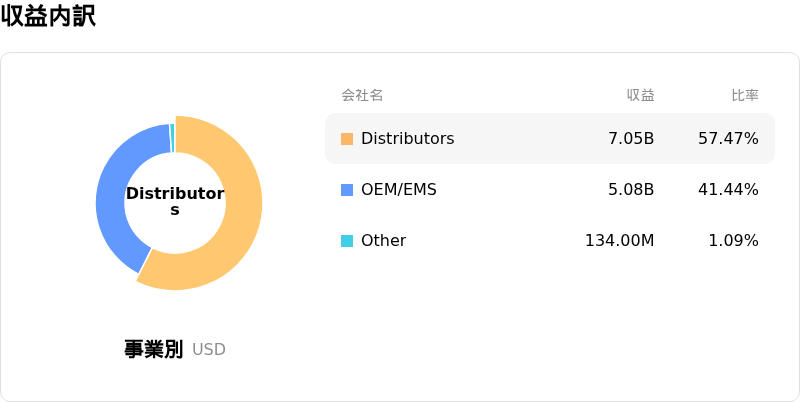Click the thin cyan Other donut slice
Screen dimensions: 800x402
(172, 138)
